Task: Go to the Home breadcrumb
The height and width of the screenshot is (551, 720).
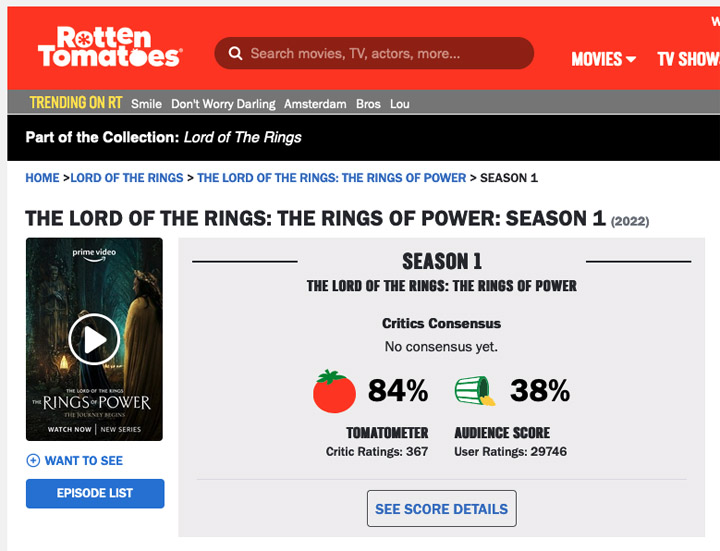Action: pyautogui.click(x=42, y=178)
